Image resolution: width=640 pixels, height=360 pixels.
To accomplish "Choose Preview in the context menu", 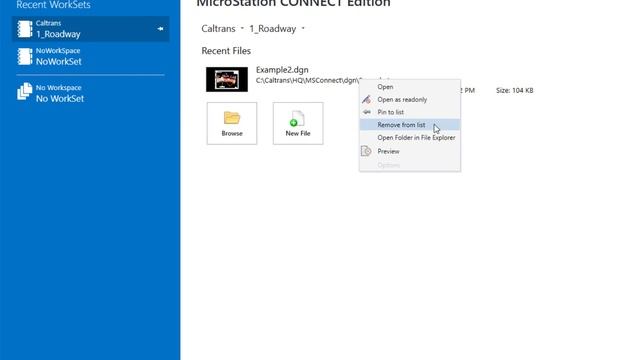I will coord(410,151).
